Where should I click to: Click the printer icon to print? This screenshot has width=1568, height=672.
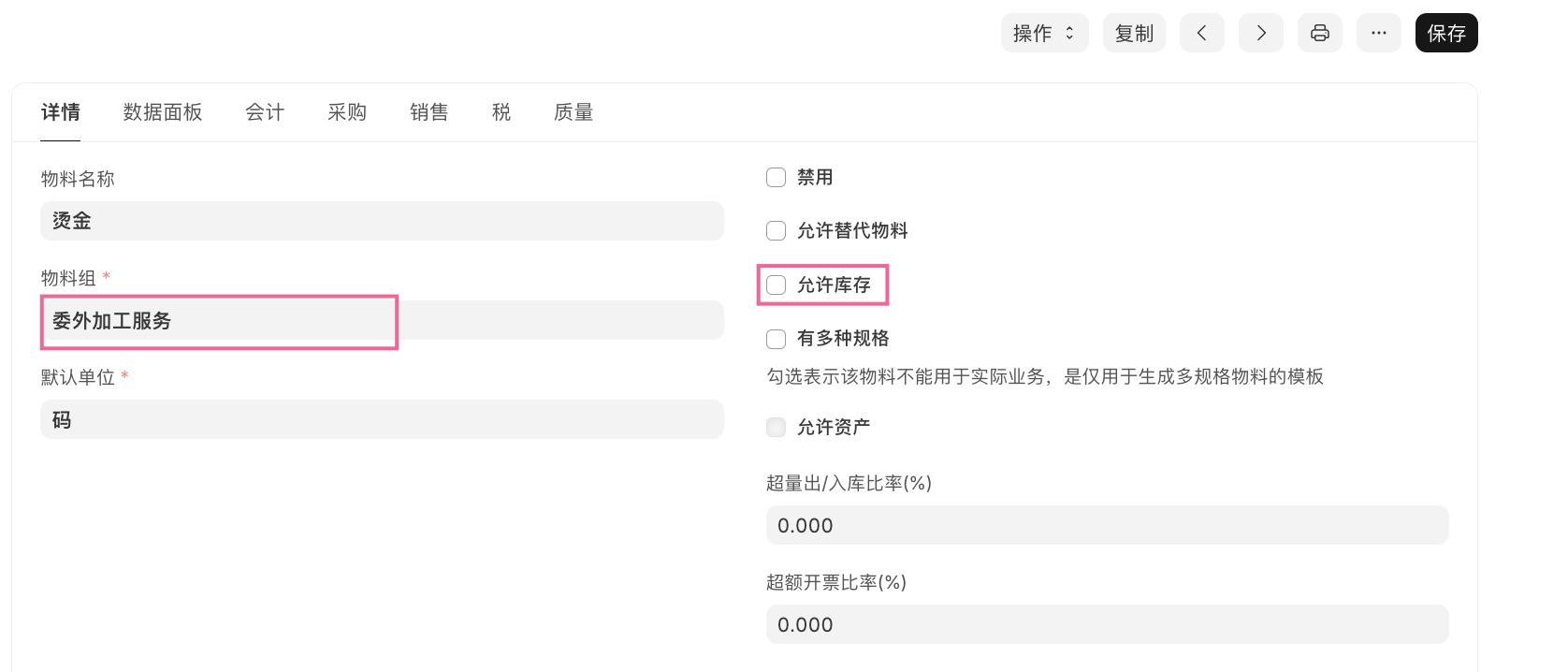pos(1319,34)
